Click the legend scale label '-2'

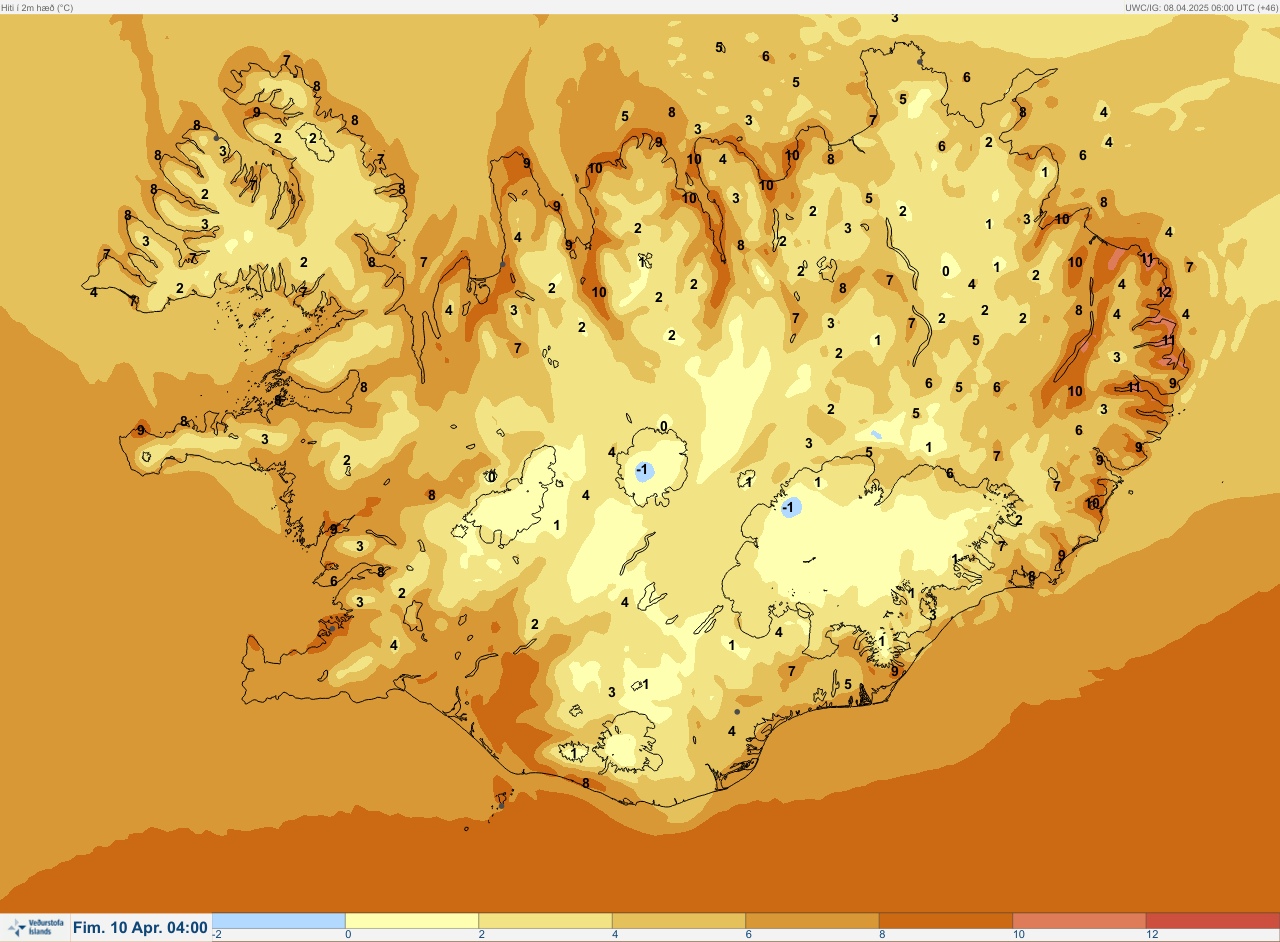[217, 935]
